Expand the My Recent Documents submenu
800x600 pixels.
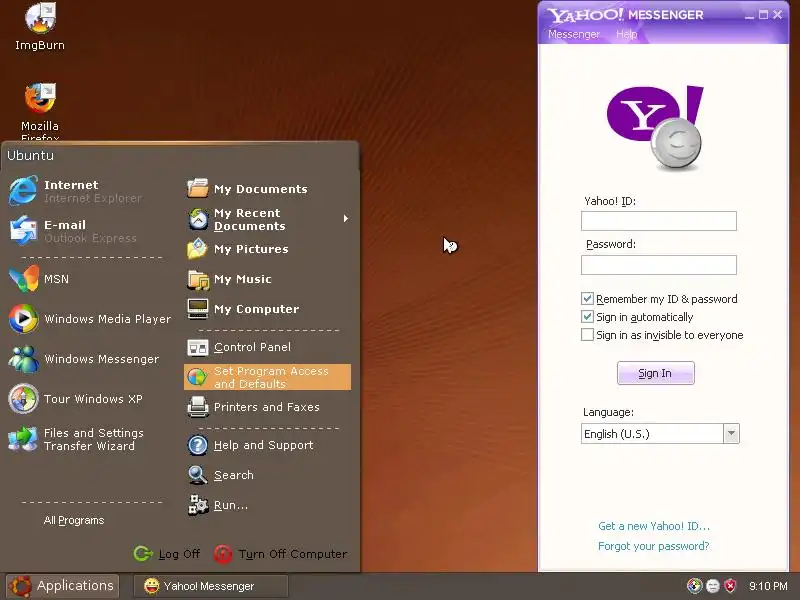(267, 219)
